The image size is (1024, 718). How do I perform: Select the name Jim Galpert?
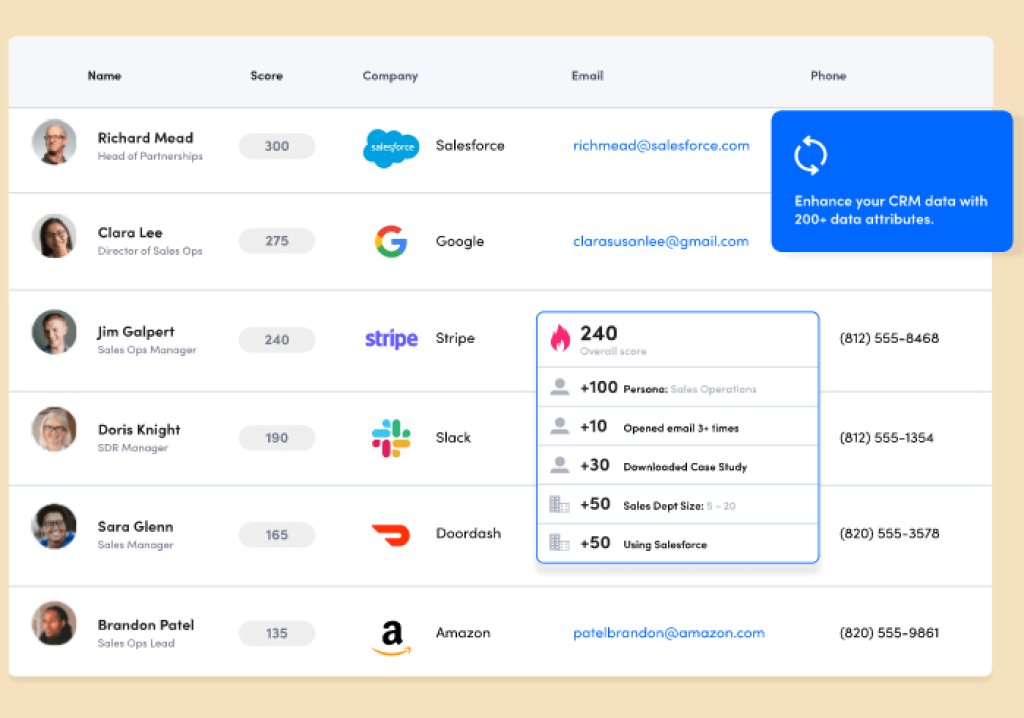[x=136, y=332]
